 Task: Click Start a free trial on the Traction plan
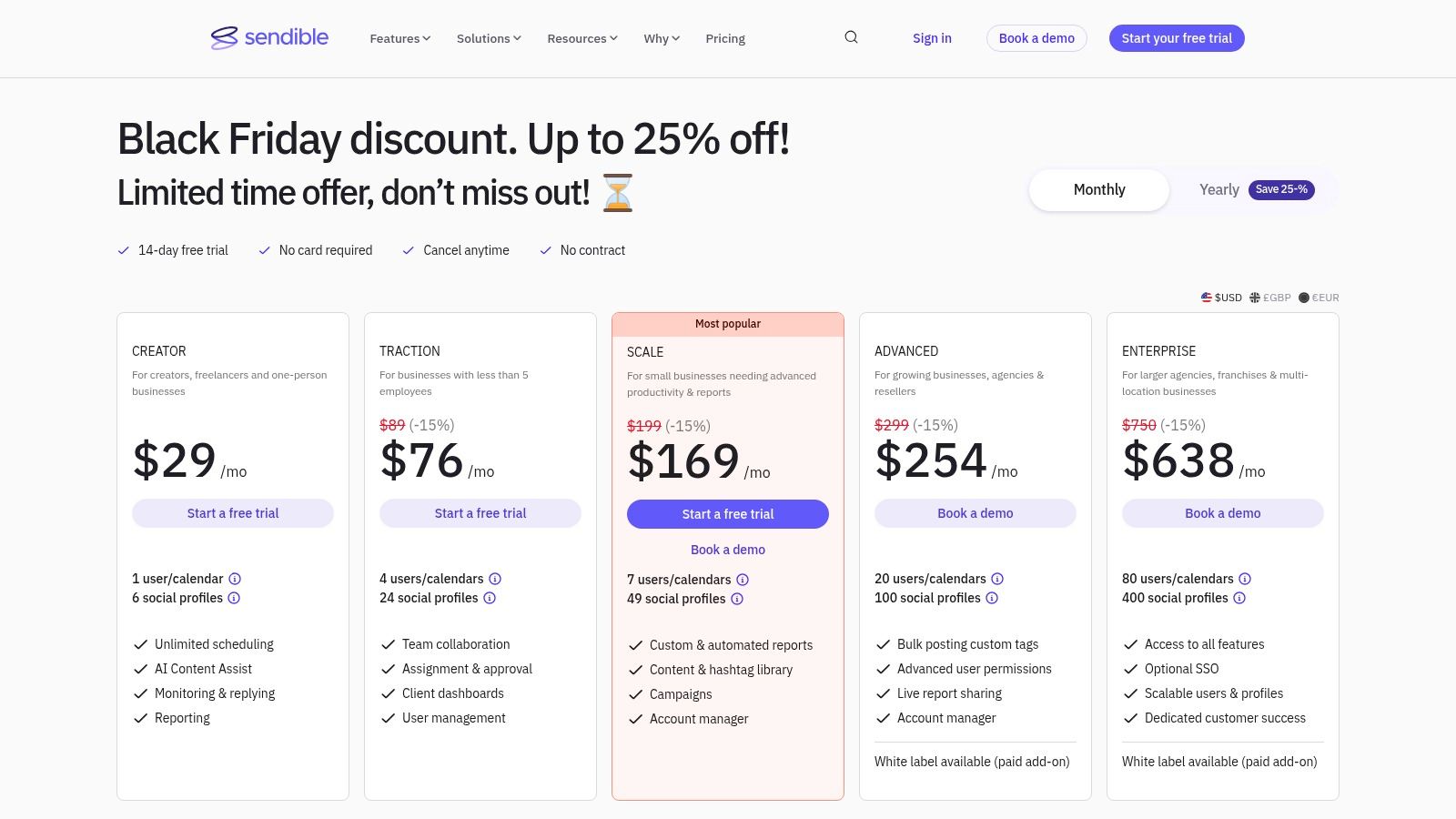tap(480, 513)
